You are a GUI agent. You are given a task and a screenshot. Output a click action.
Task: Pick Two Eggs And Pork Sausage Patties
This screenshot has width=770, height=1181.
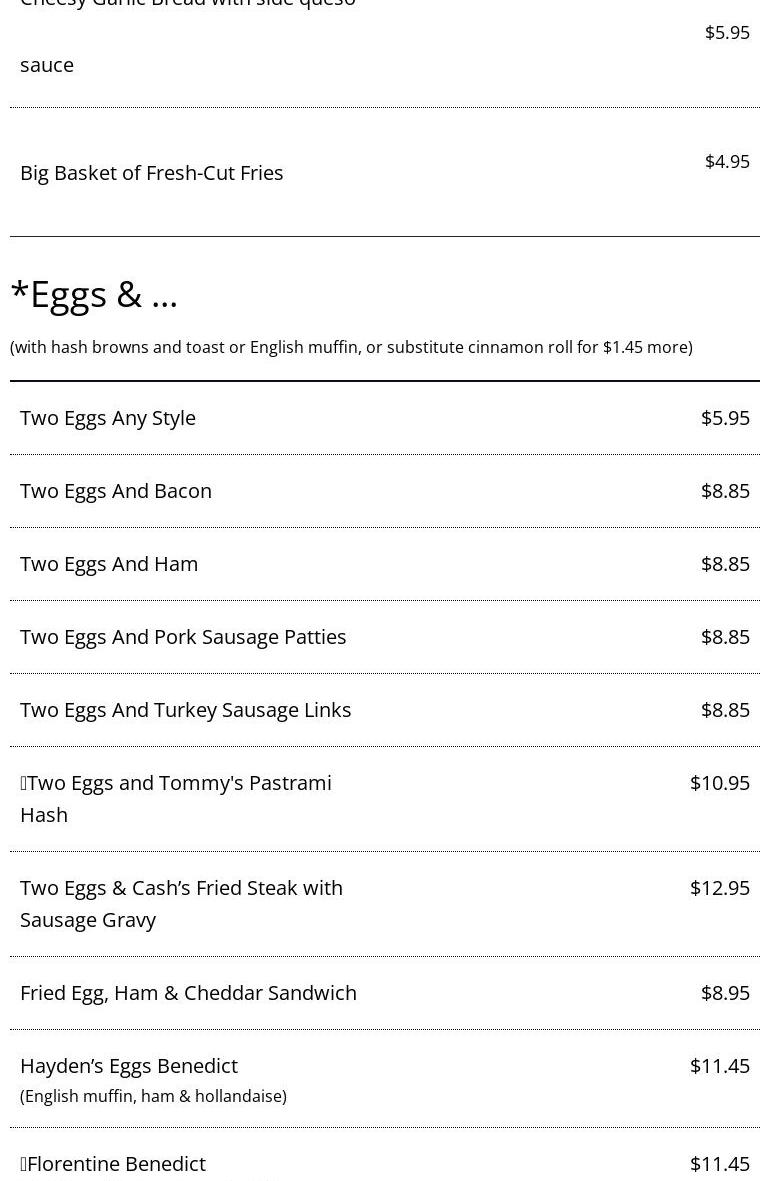[183, 637]
